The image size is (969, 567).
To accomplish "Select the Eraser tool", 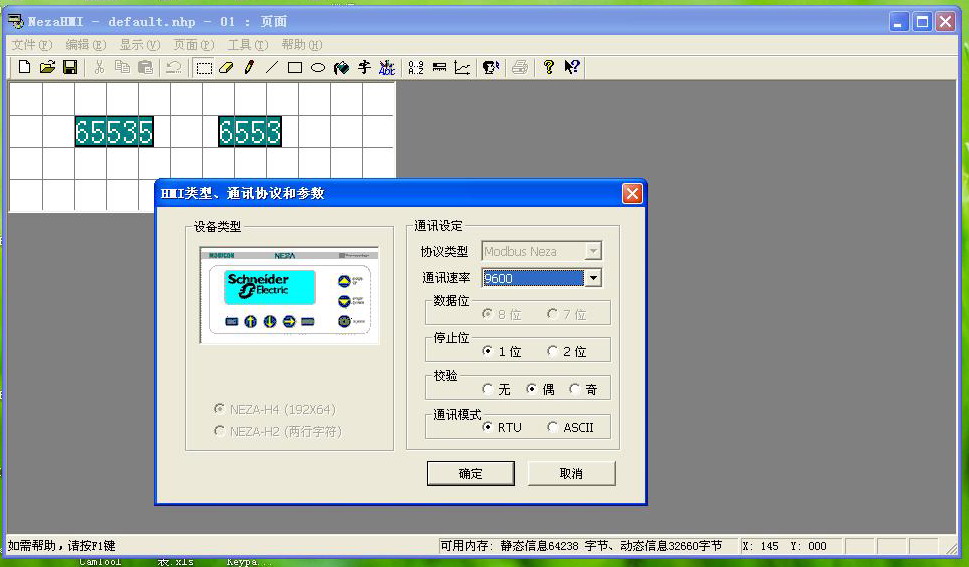I will pos(226,68).
